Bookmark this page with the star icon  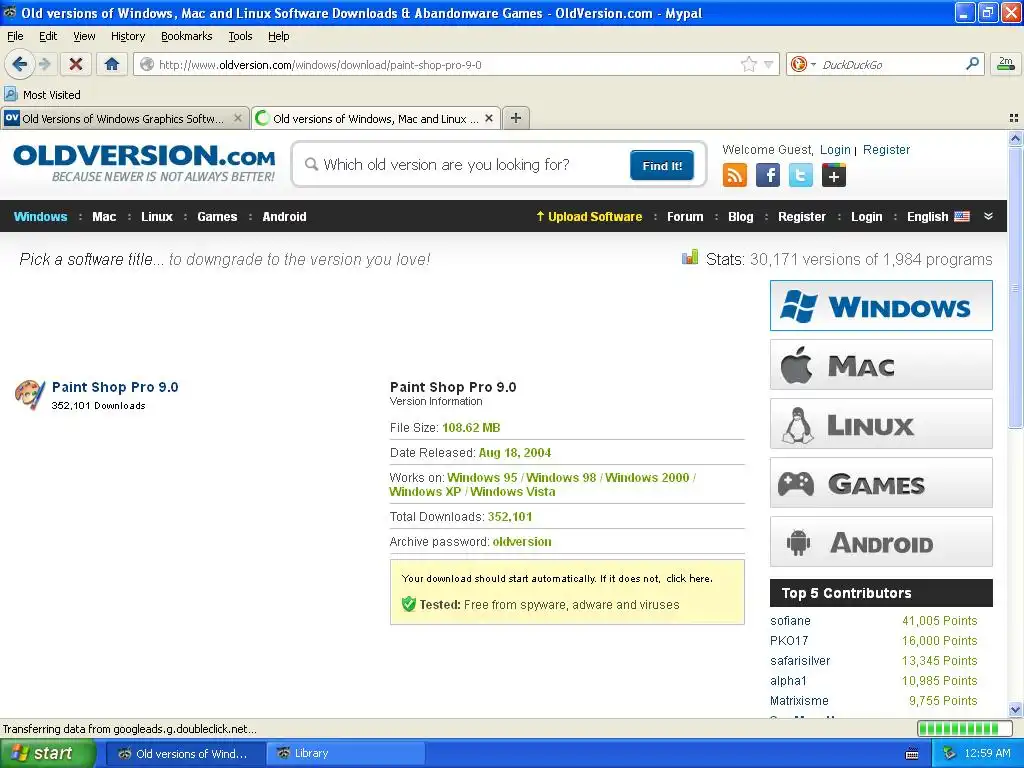pyautogui.click(x=748, y=64)
